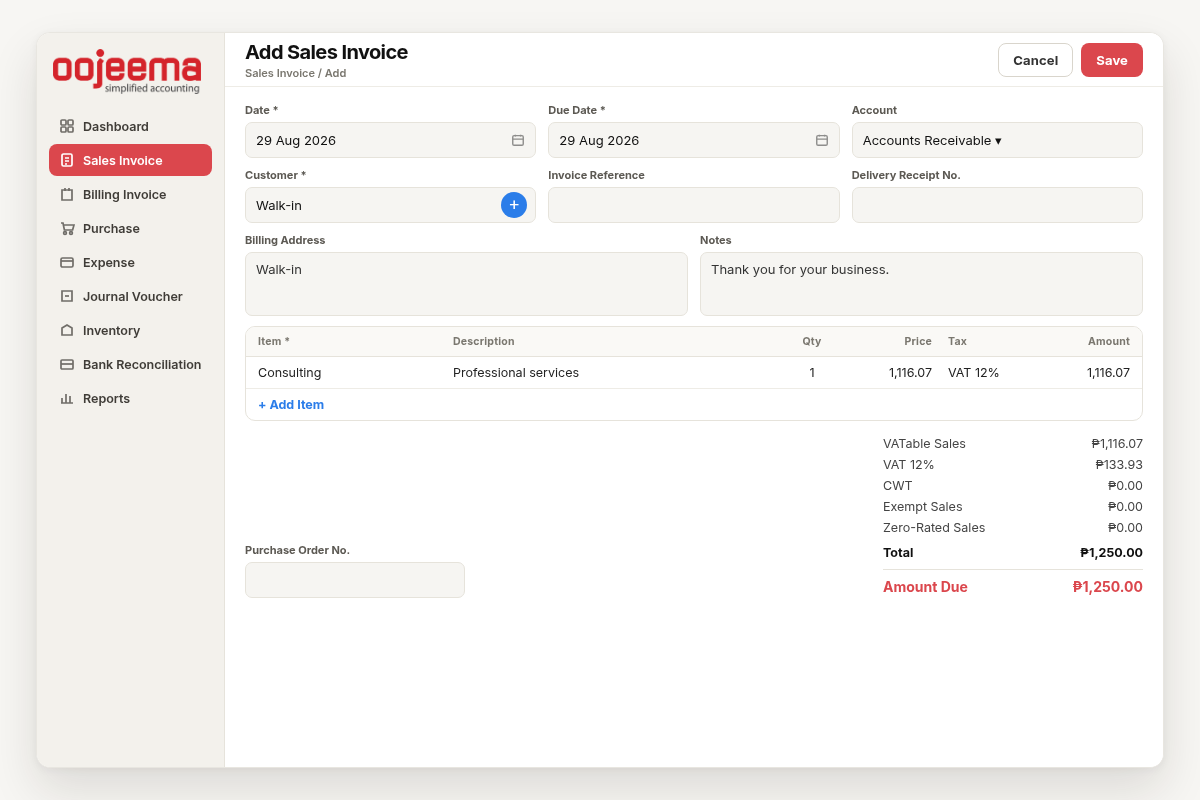Screen dimensions: 1200x800
Task: Click the Invoice Reference input
Action: tap(694, 205)
